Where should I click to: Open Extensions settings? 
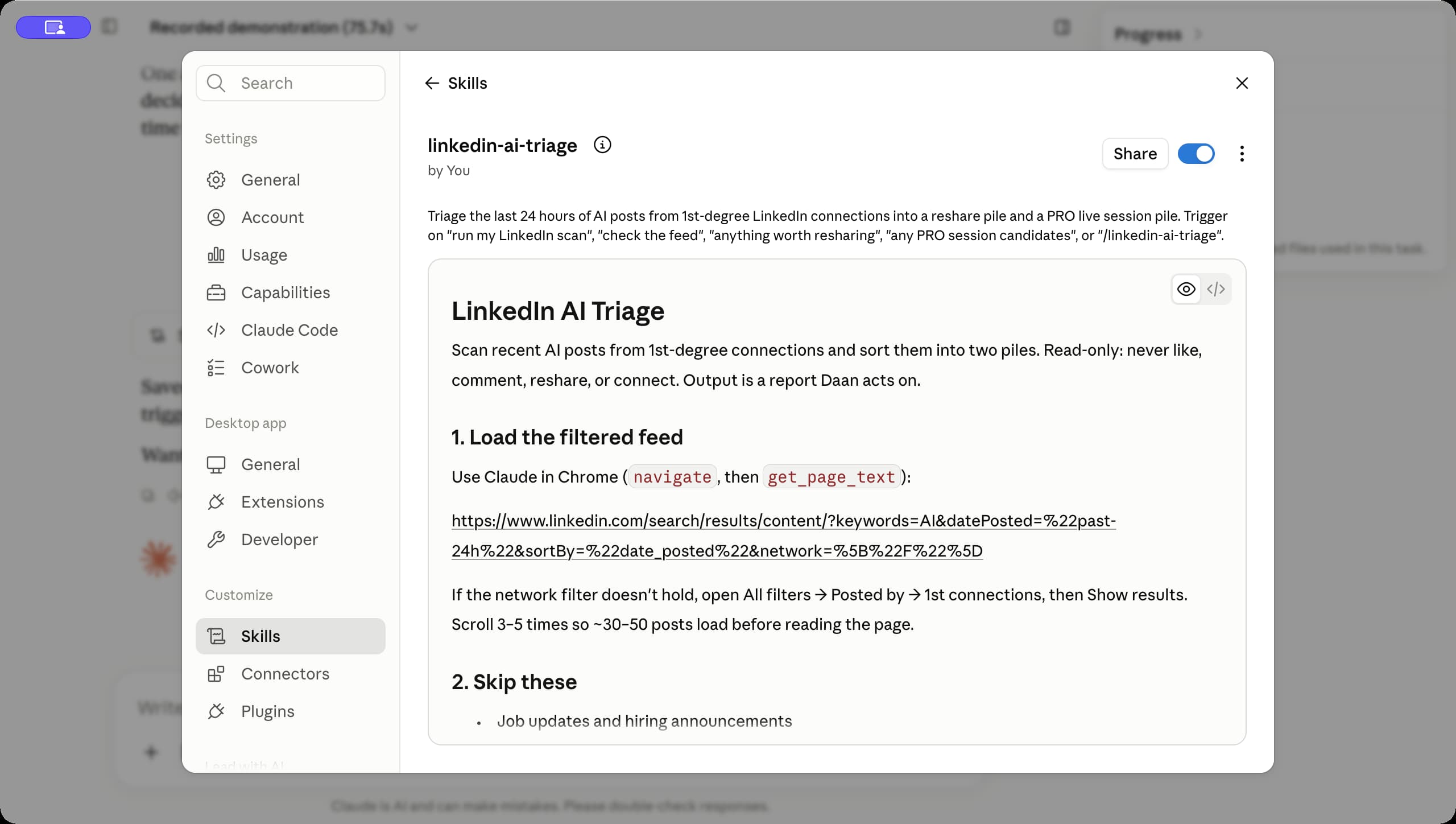pos(291,502)
